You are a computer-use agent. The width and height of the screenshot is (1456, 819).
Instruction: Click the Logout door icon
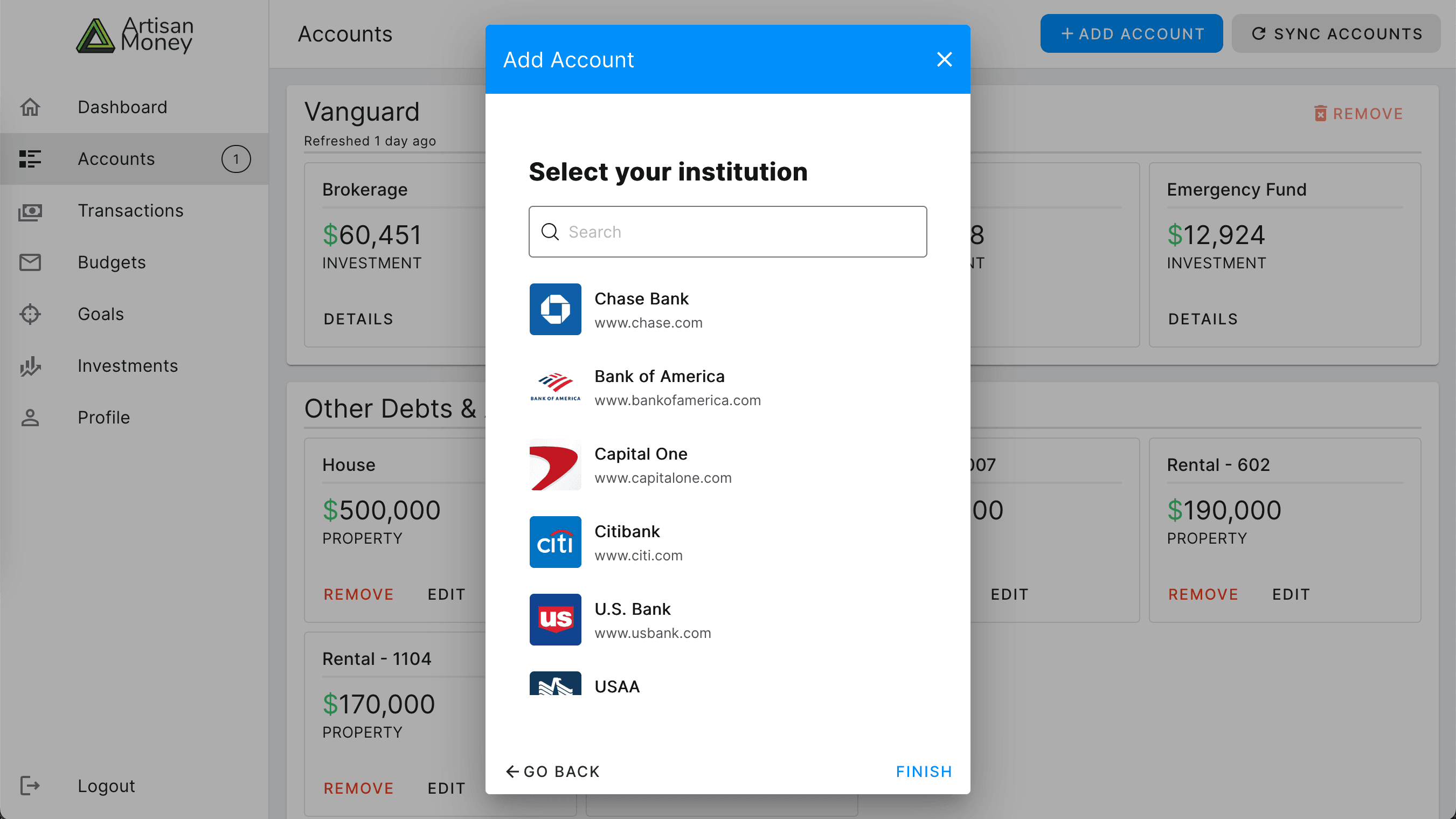(x=30, y=786)
